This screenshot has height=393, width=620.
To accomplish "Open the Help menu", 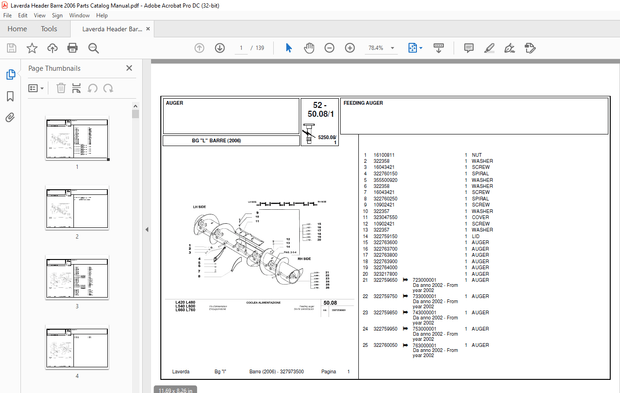I will (x=102, y=15).
